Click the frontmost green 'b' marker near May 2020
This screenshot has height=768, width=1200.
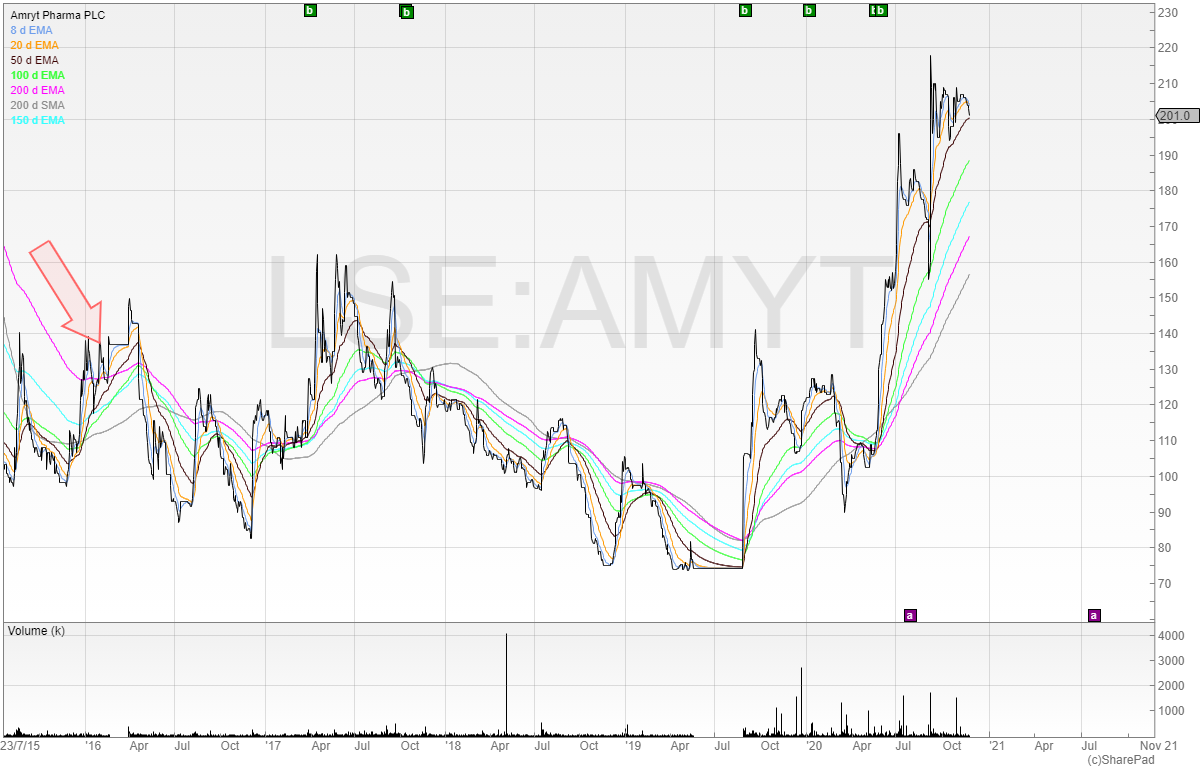[x=881, y=11]
